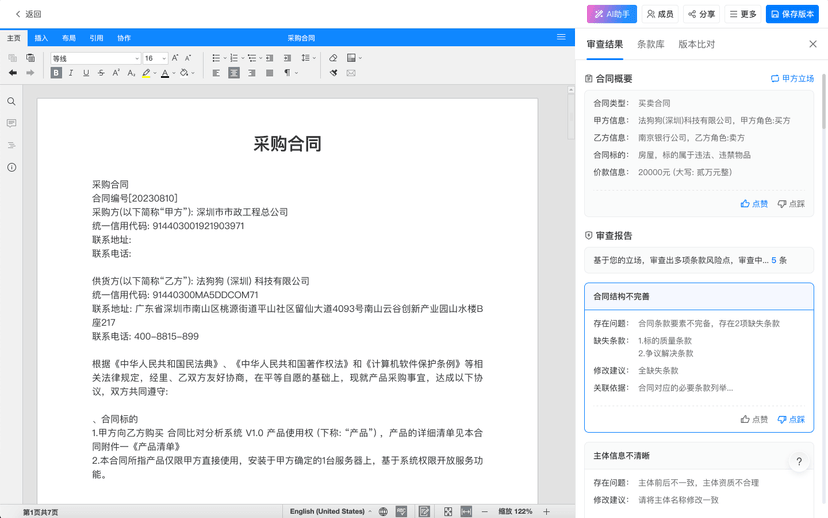
Task: Click the zoom in plus button
Action: click(x=547, y=512)
